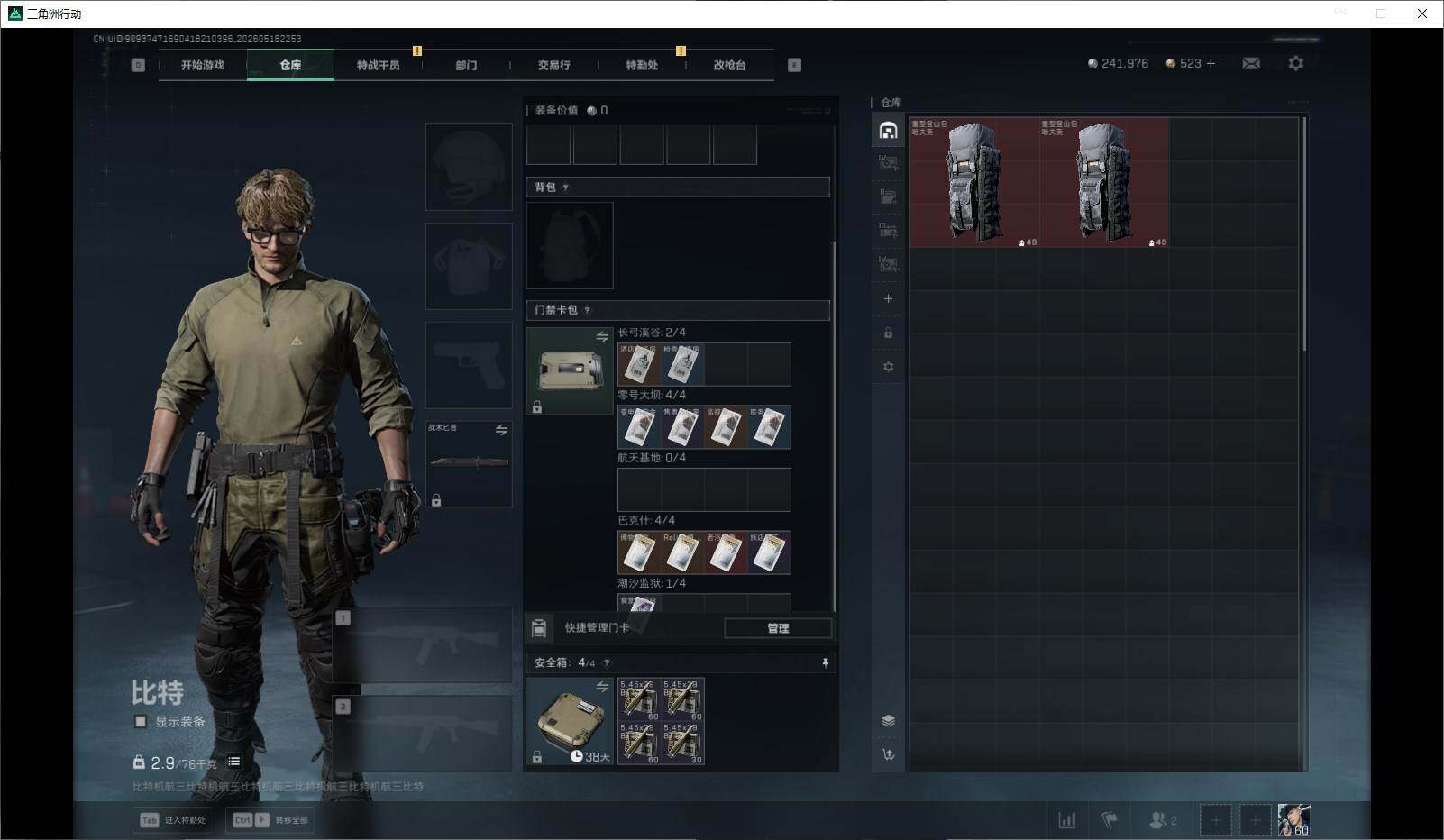The height and width of the screenshot is (840, 1444).
Task: Select the keycard case under 门禁卡包
Action: [570, 371]
